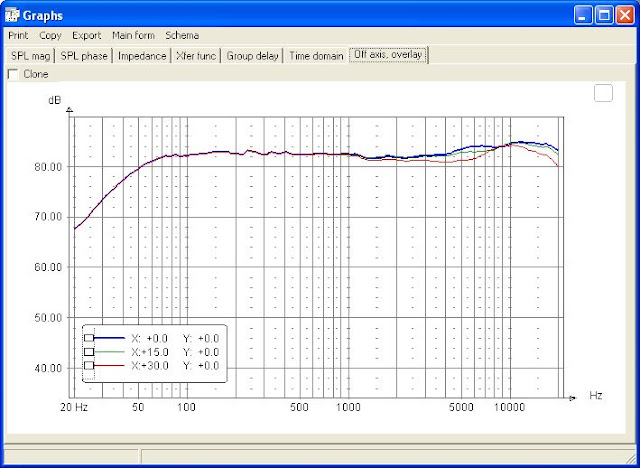Open the Schema menu

pos(182,35)
